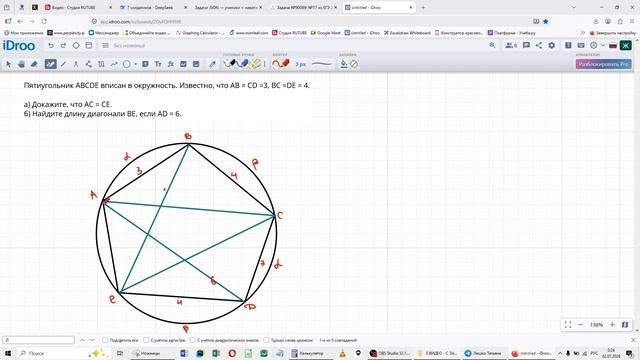The image size is (640, 360).
Task: Open the participants list
Action: (511, 45)
